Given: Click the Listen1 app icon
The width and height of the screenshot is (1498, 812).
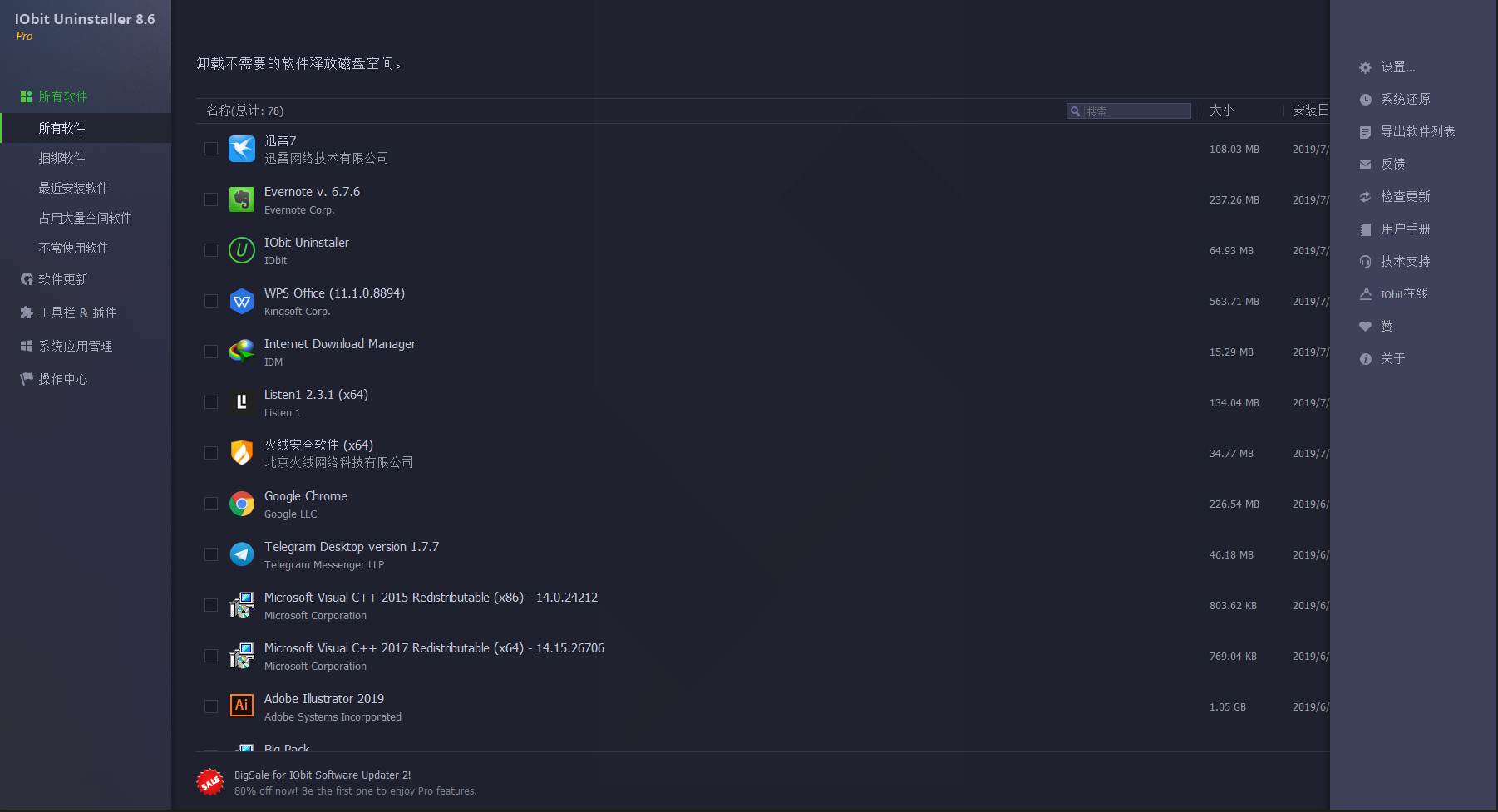Looking at the screenshot, I should click(x=242, y=402).
